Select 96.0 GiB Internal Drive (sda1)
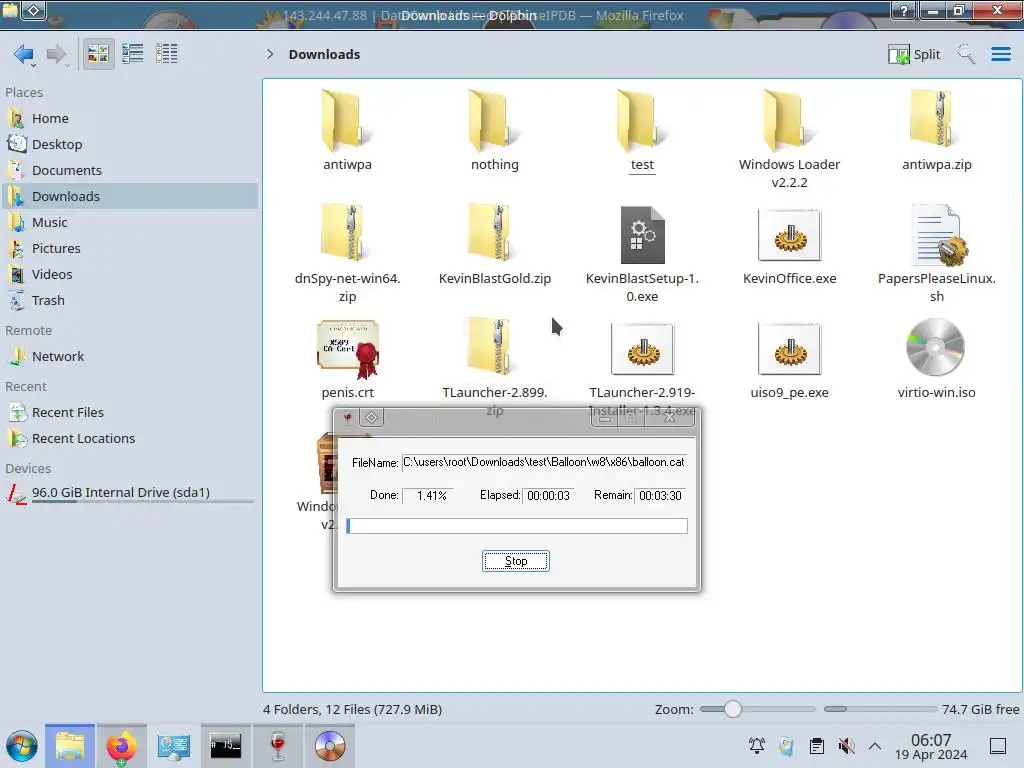Screen dimensions: 1024x768 130,493
